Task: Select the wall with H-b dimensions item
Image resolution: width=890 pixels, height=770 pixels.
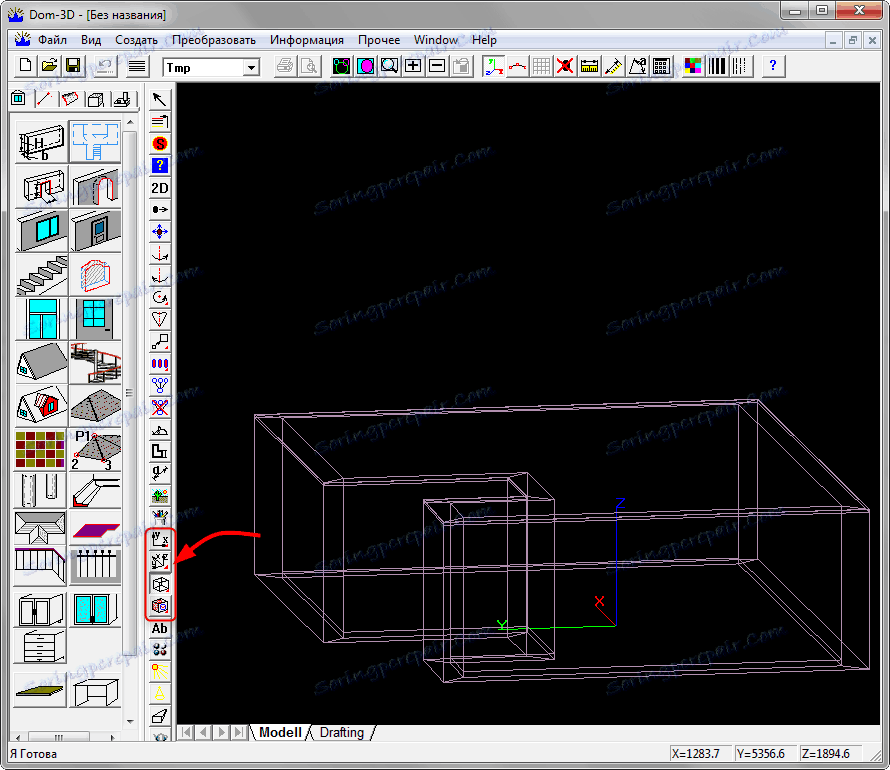Action: tap(41, 142)
